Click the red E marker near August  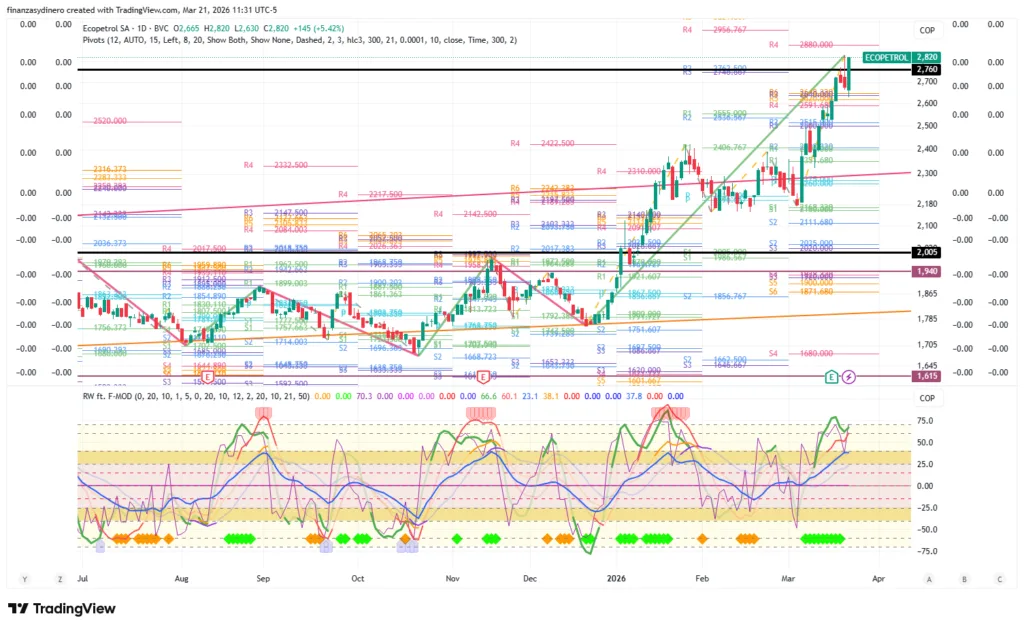pos(207,377)
